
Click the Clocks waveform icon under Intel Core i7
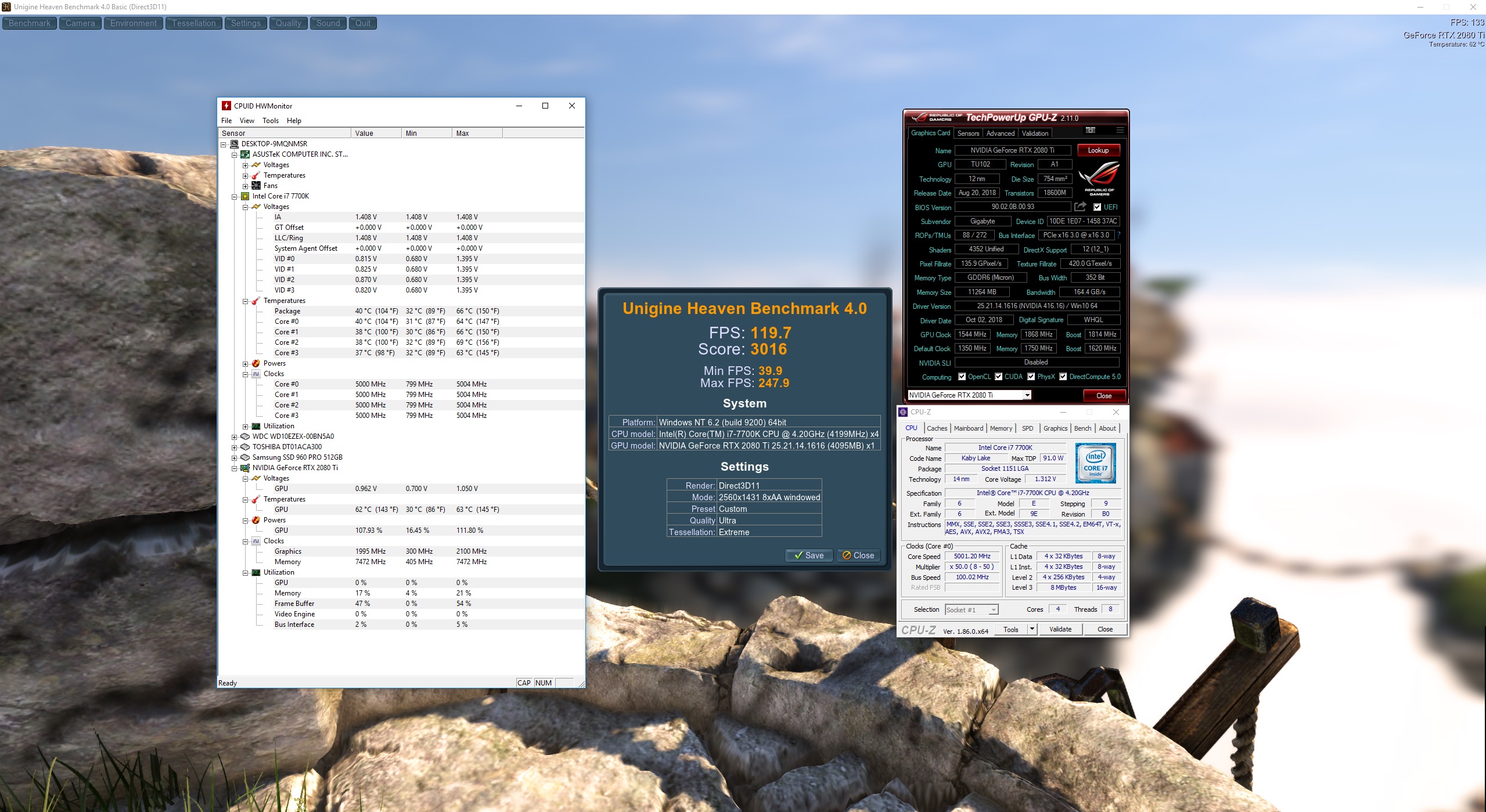click(x=256, y=374)
